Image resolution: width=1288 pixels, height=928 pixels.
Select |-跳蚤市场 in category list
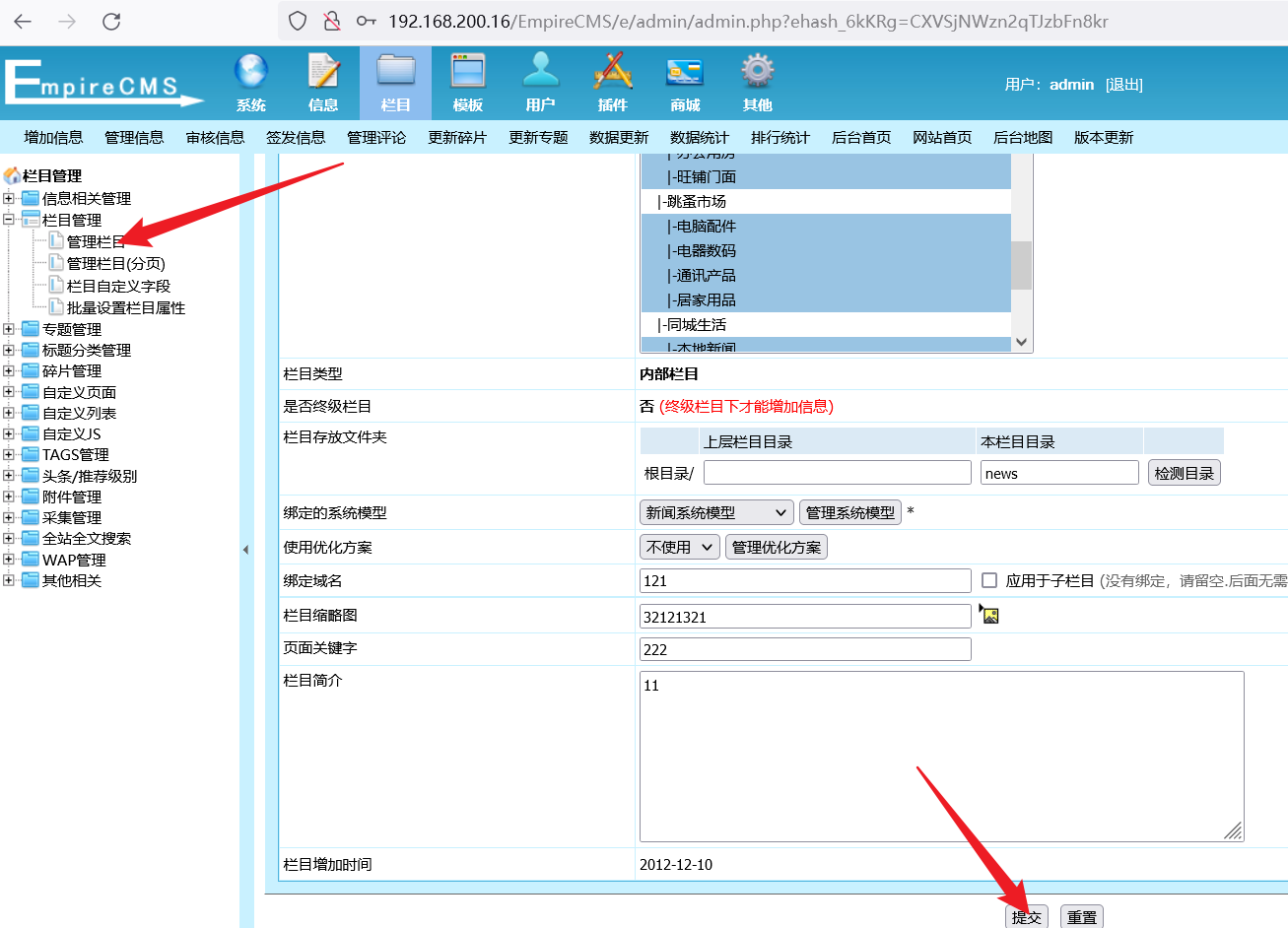(x=826, y=201)
